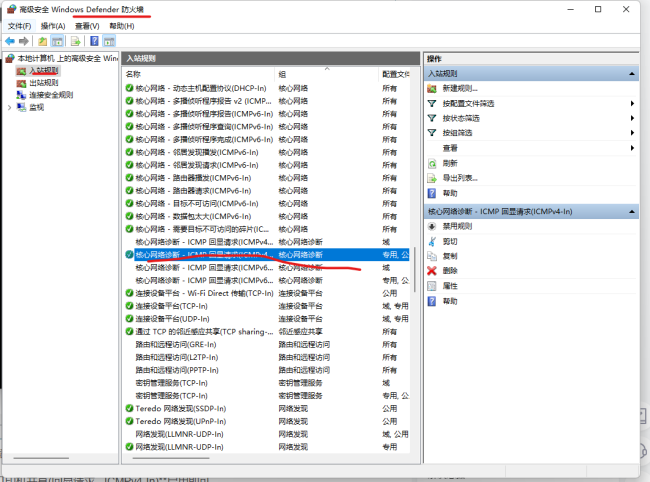
Task: Select rule 连接设备平台 - Wi-Fi Direct 传输(TCP-In)
Action: point(204,293)
